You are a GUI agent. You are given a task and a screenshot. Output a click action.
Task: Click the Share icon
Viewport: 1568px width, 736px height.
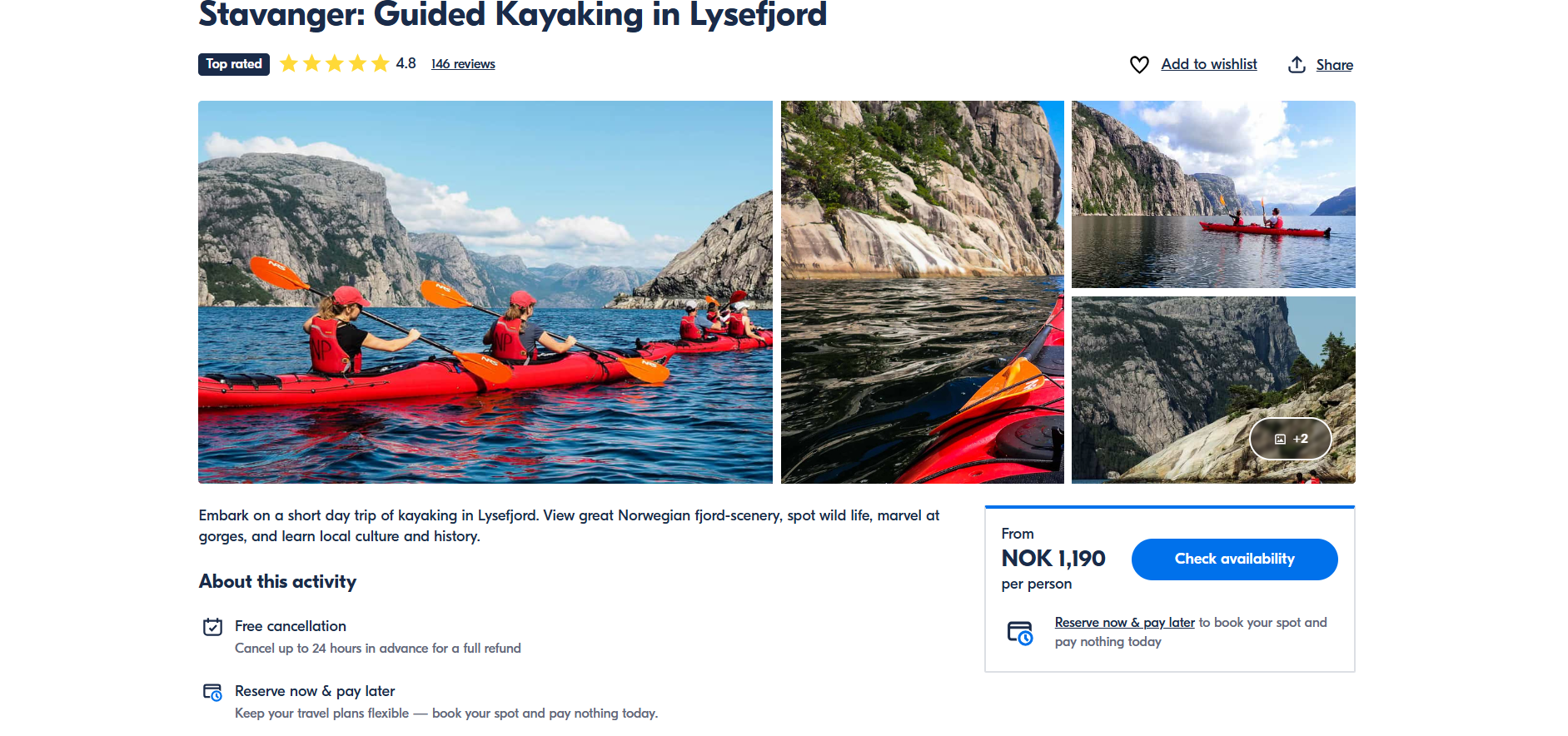click(x=1297, y=64)
